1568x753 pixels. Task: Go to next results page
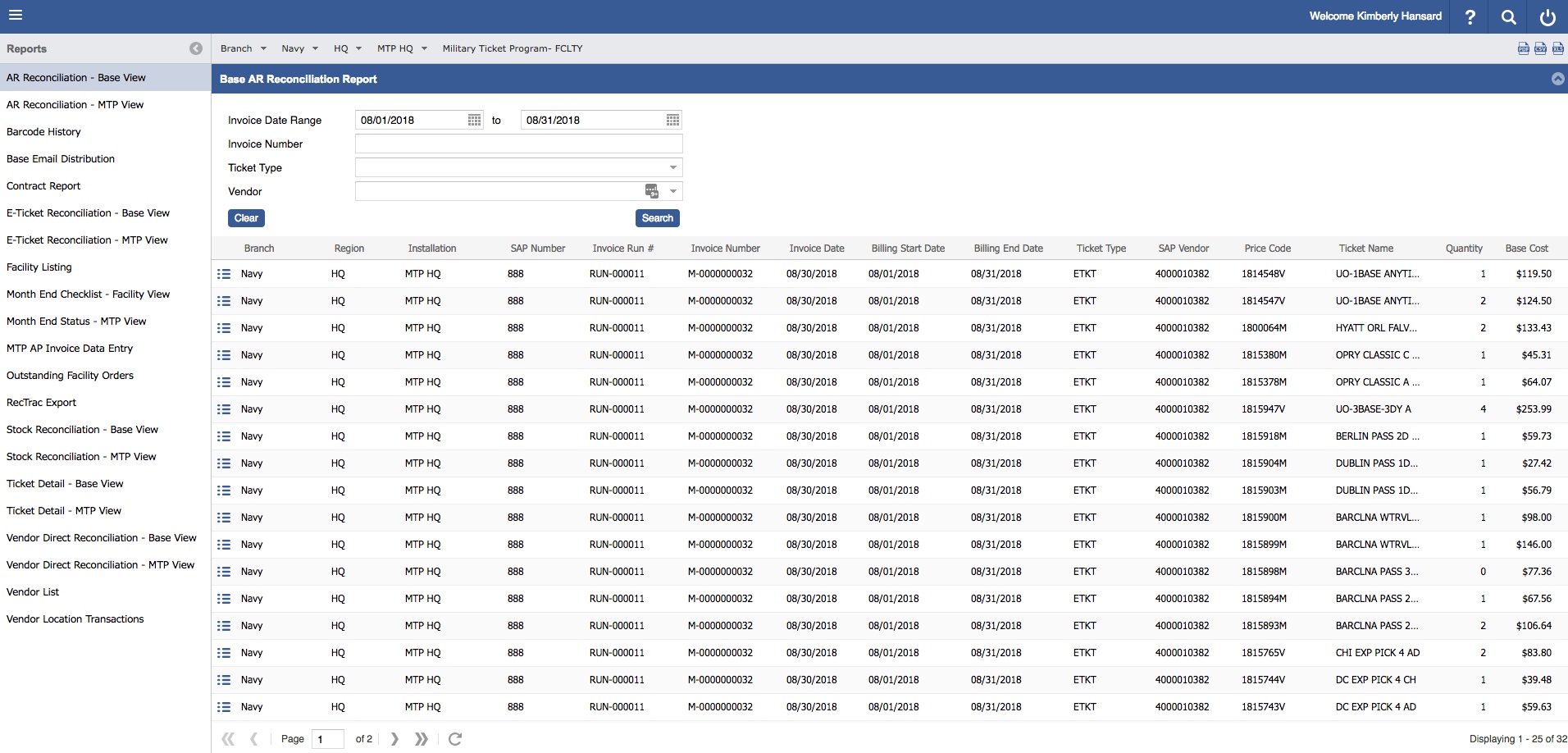click(x=394, y=739)
